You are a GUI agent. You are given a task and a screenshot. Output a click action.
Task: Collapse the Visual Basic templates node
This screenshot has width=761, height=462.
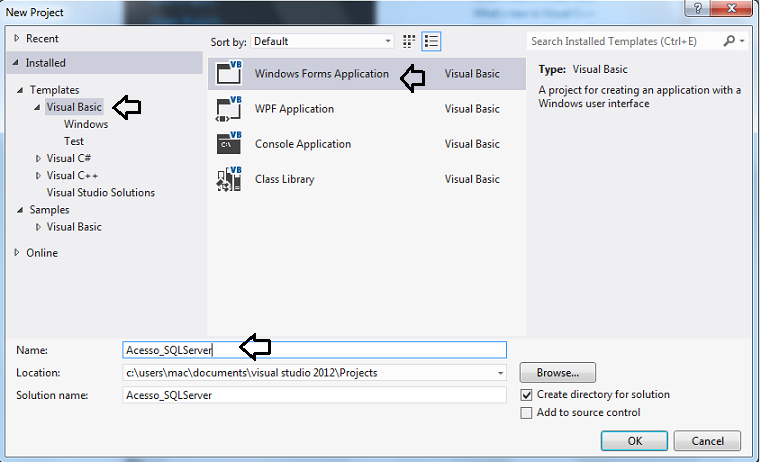pyautogui.click(x=37, y=107)
